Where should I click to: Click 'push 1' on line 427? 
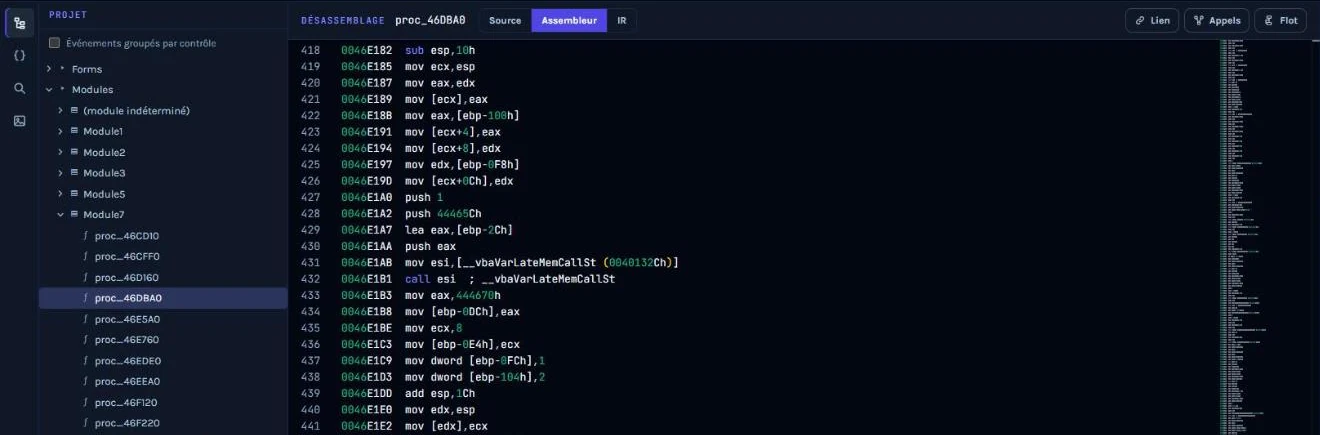point(424,197)
